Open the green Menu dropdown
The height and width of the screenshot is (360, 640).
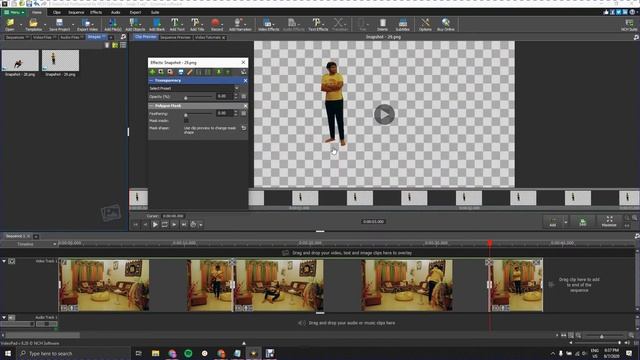[14, 12]
